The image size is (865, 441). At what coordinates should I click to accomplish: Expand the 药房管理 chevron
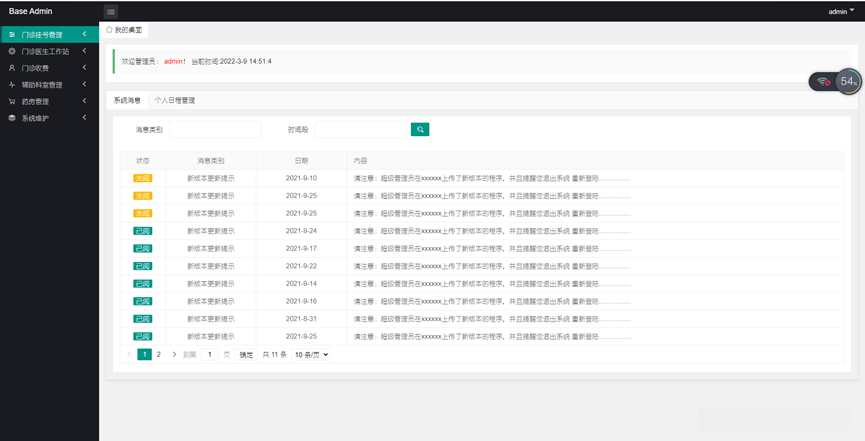point(84,101)
